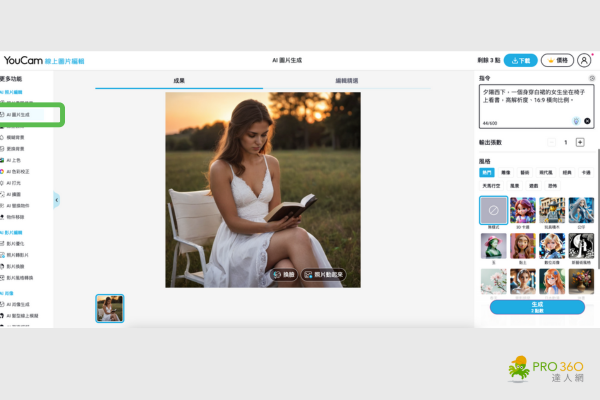Select the AI 上色 tool

[x=13, y=160]
